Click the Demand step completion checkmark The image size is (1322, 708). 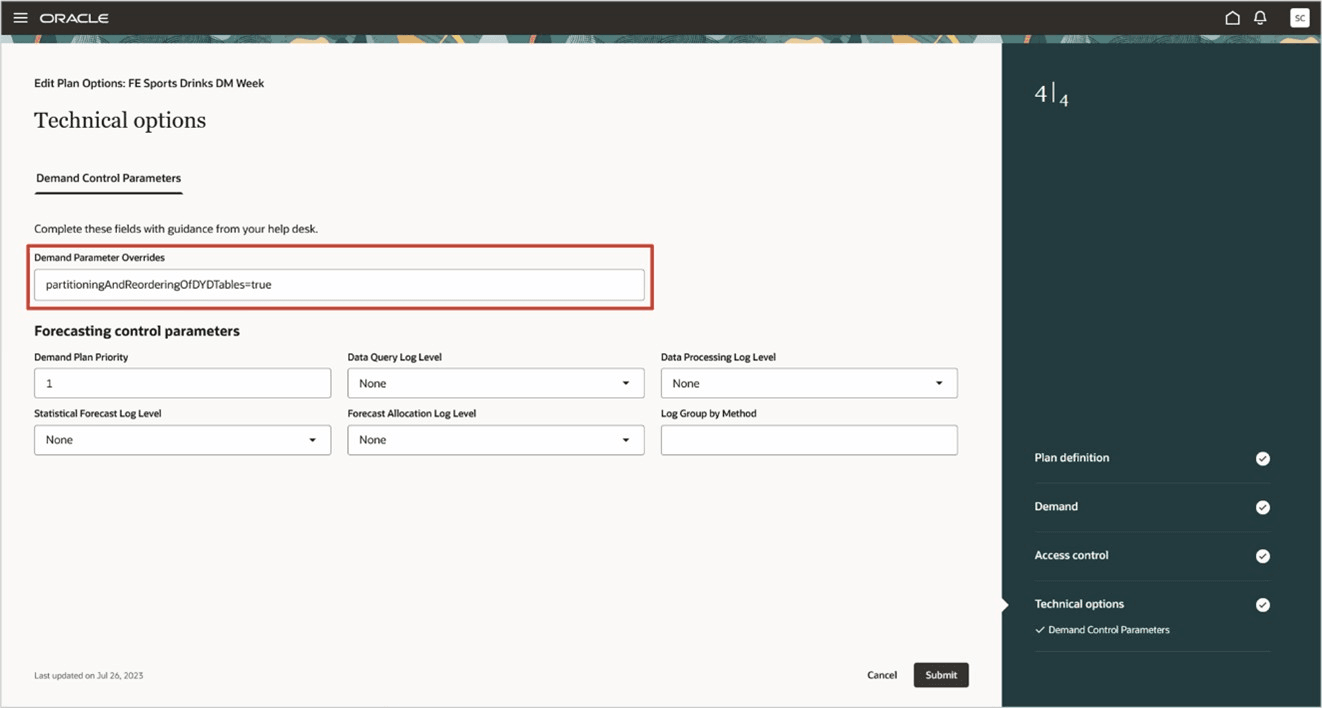(x=1262, y=507)
